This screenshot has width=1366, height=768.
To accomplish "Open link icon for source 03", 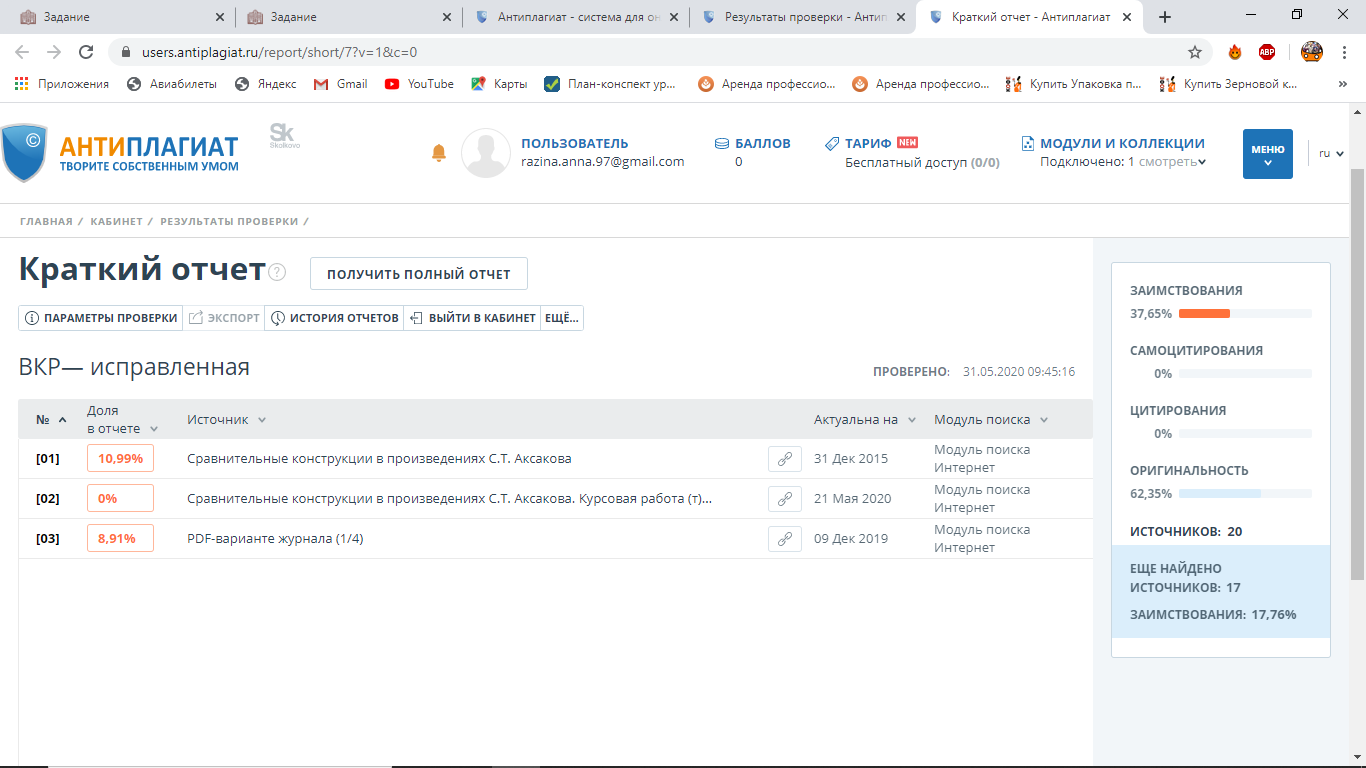I will pos(785,539).
